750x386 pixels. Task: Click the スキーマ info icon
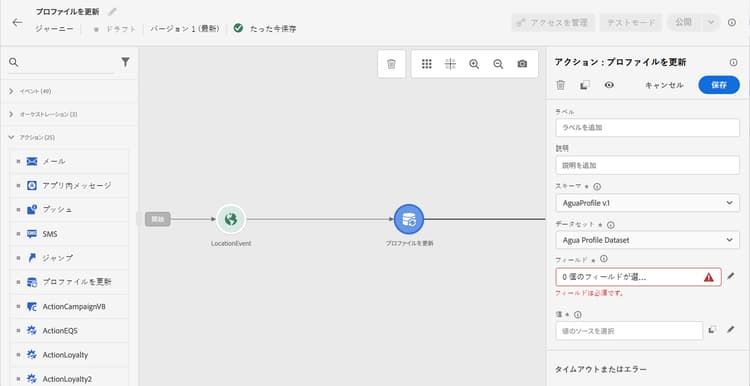[x=597, y=187]
